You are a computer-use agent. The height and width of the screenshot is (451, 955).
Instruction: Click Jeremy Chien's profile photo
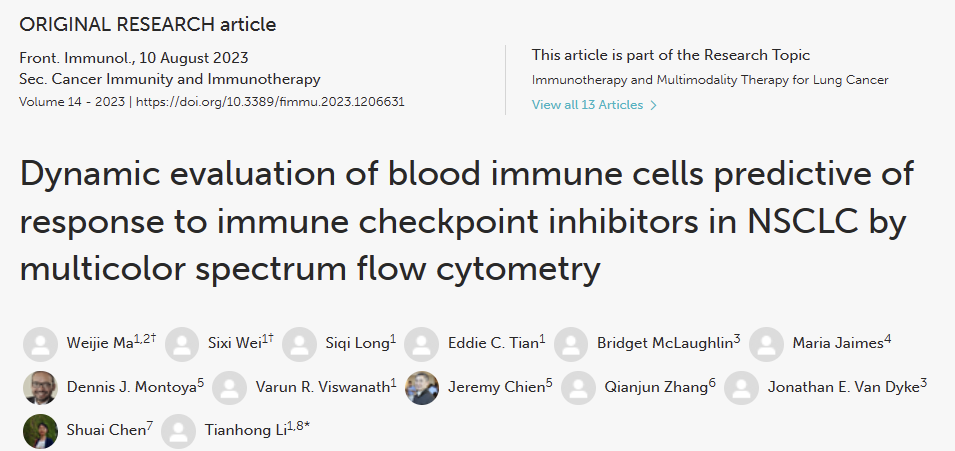[x=422, y=388]
